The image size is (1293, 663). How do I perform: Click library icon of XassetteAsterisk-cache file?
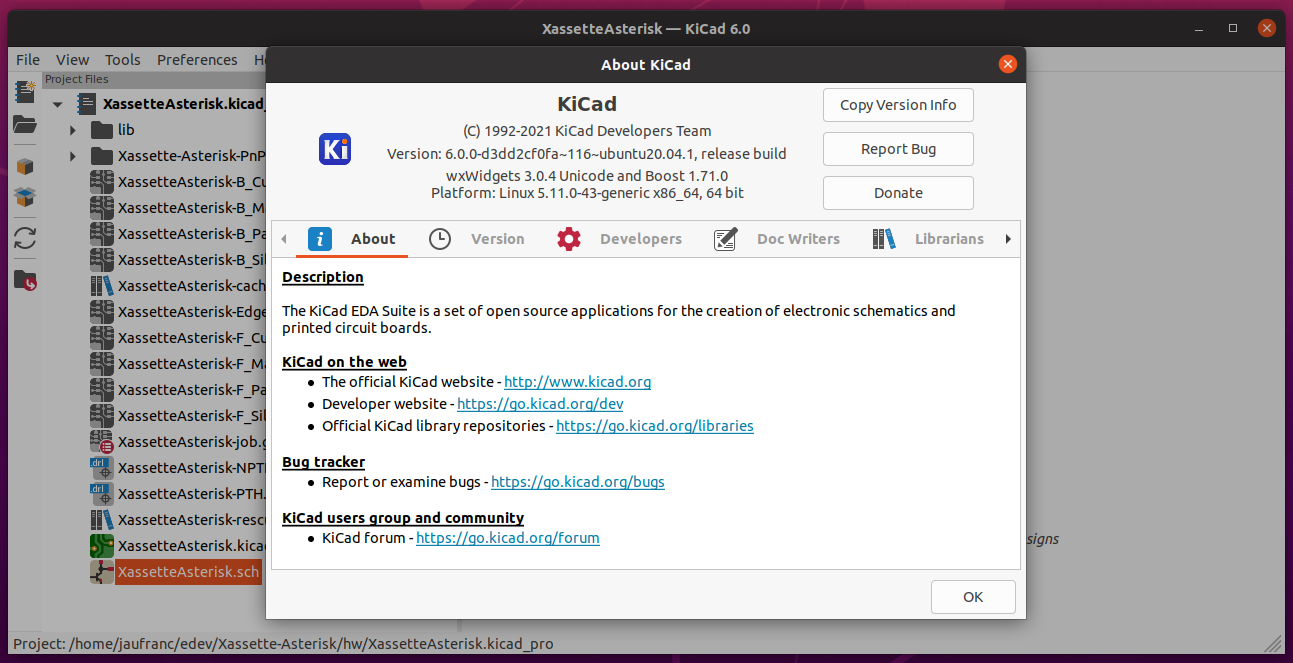(102, 286)
